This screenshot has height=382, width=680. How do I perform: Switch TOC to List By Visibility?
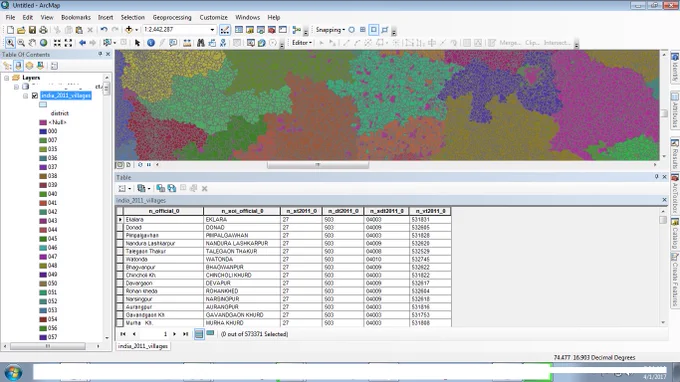coord(29,66)
